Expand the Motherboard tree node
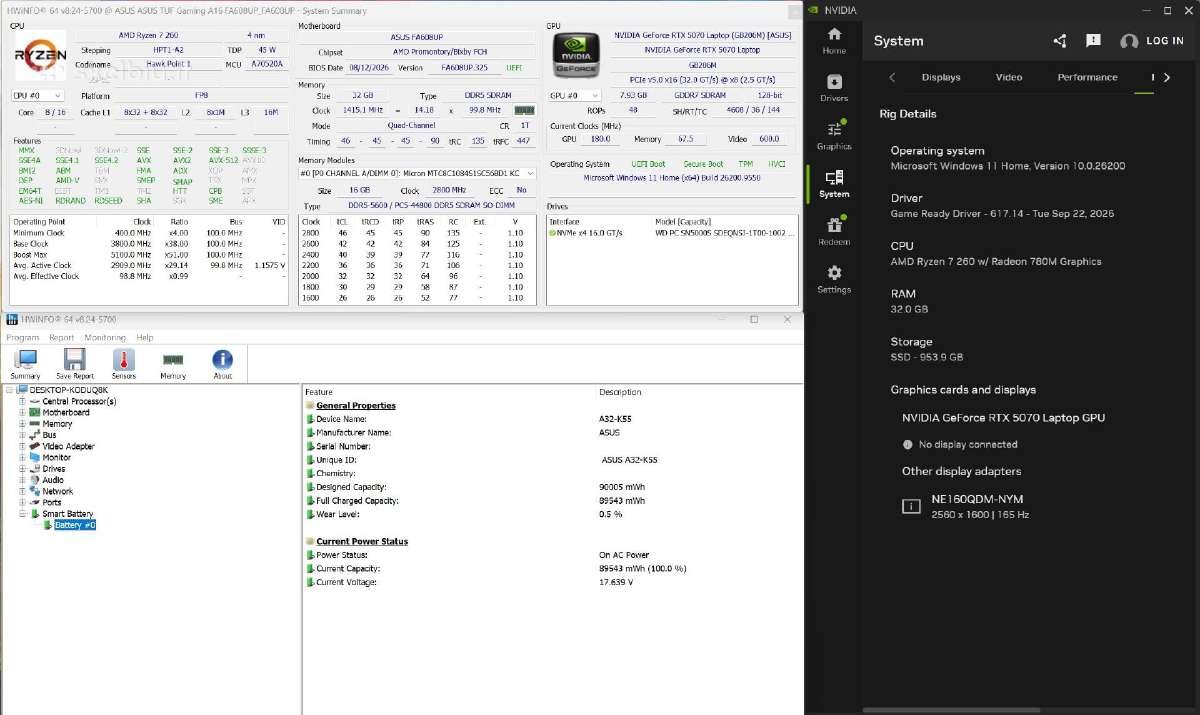This screenshot has height=715, width=1200. [x=22, y=412]
